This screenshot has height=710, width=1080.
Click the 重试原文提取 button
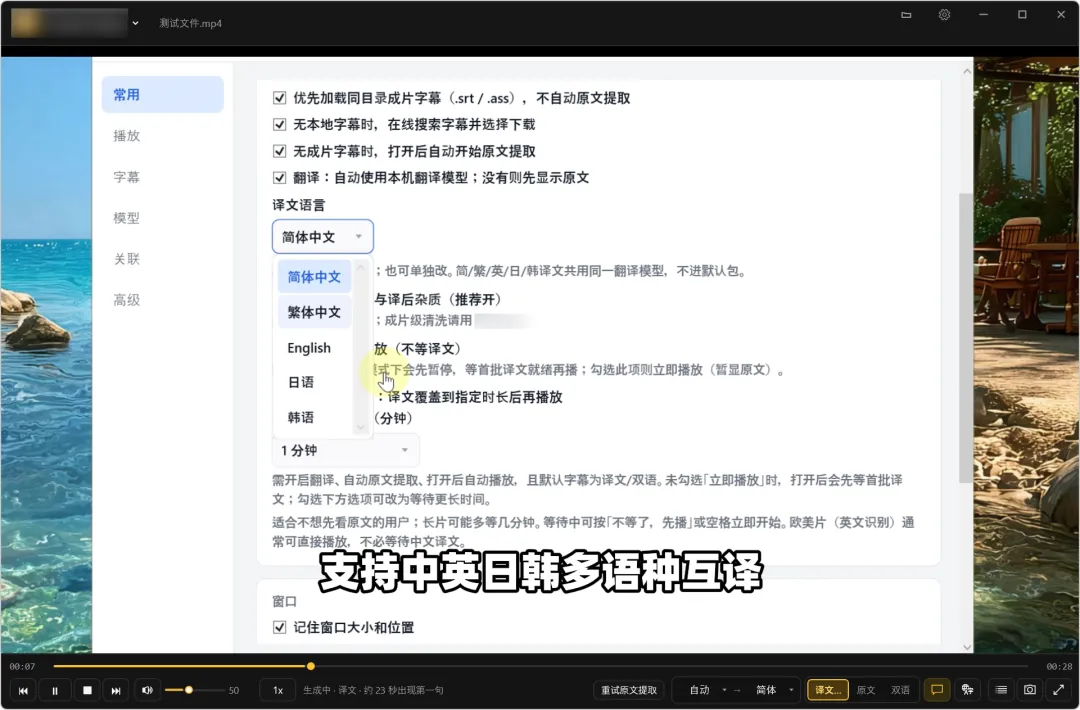(629, 690)
